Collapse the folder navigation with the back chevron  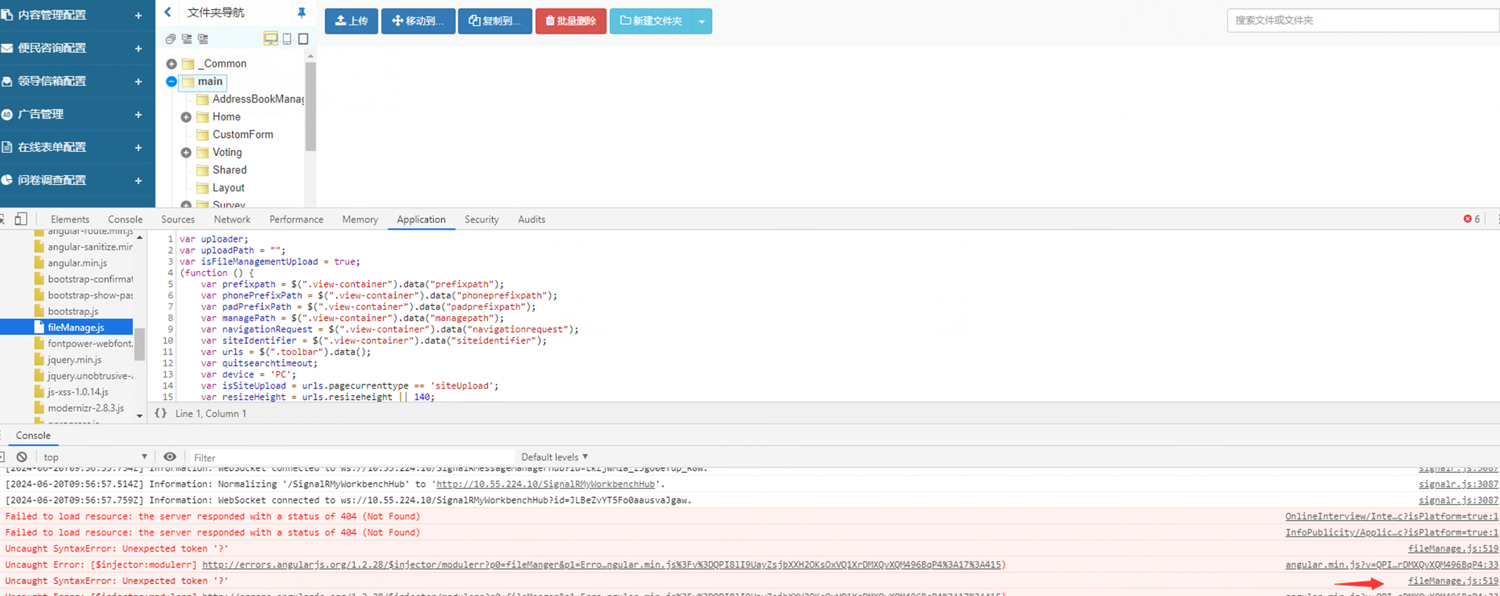(x=168, y=13)
